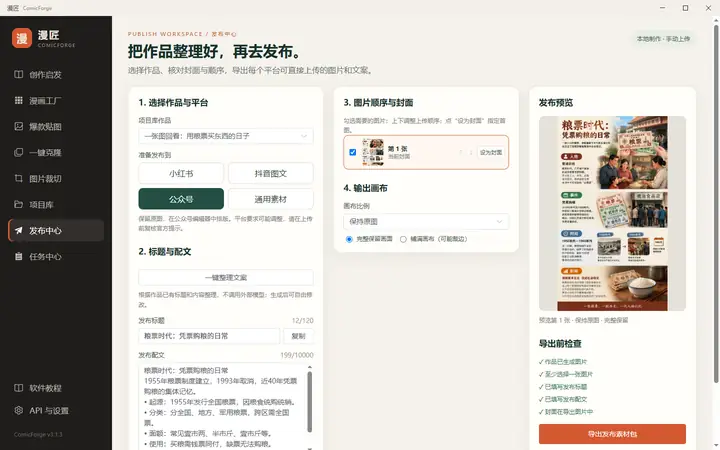Click the 漫画工厂 grid icon
The height and width of the screenshot is (450, 720).
tap(18, 100)
